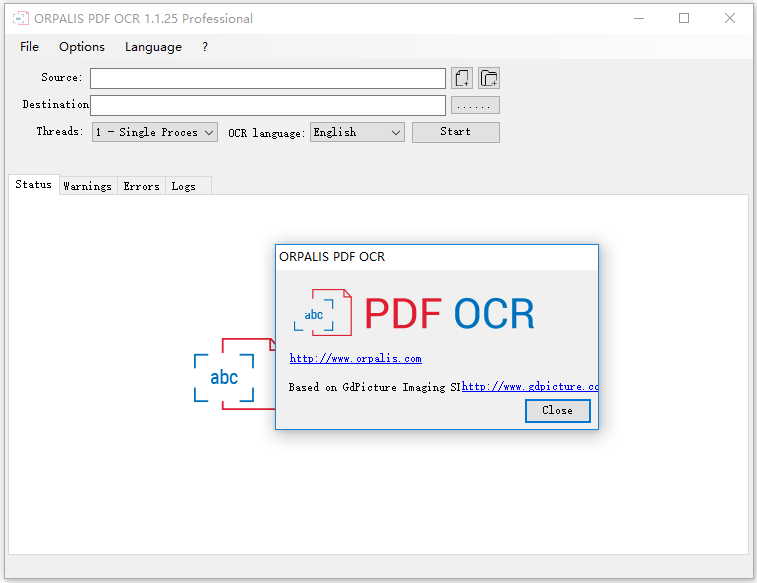Switch to the Warnings tab
757x583 pixels.
point(87,186)
